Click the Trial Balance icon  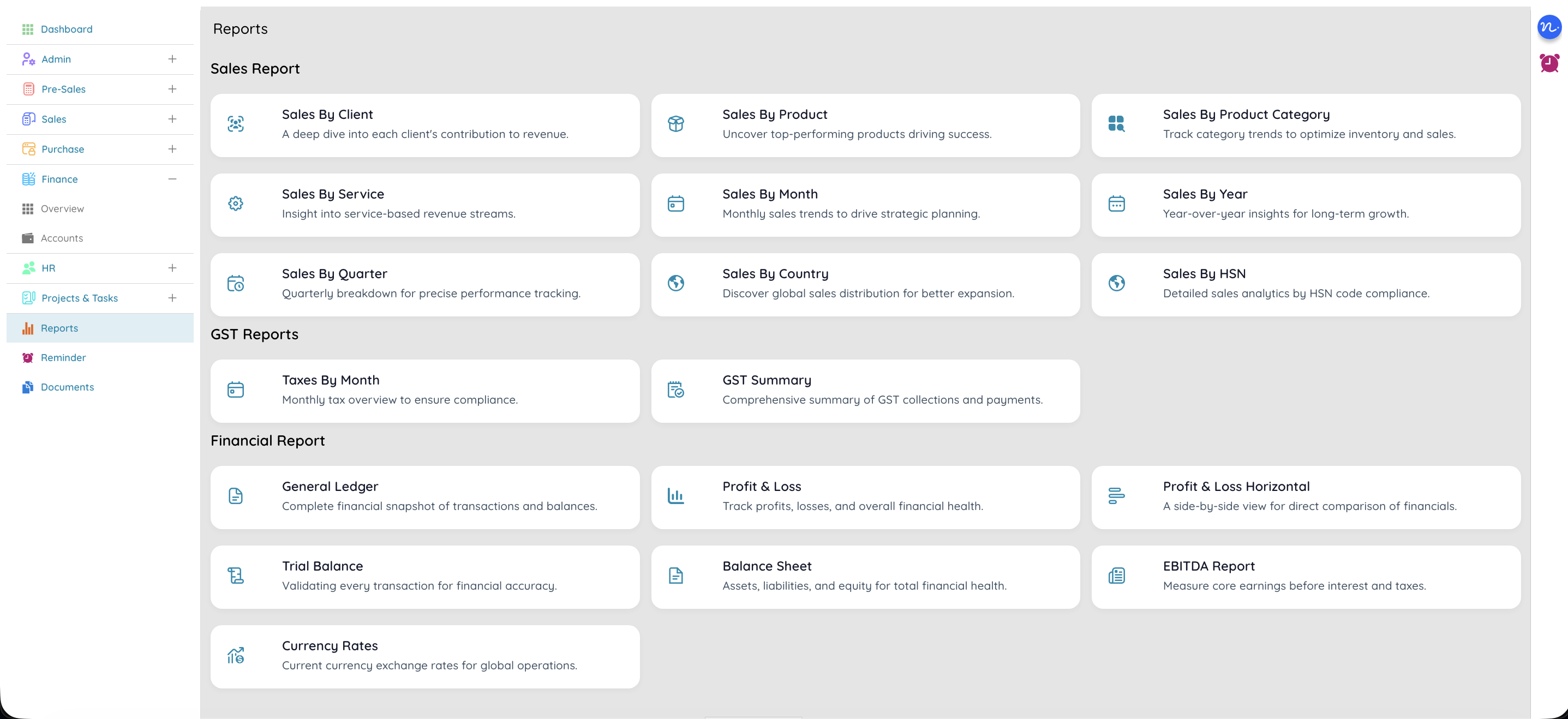click(236, 576)
